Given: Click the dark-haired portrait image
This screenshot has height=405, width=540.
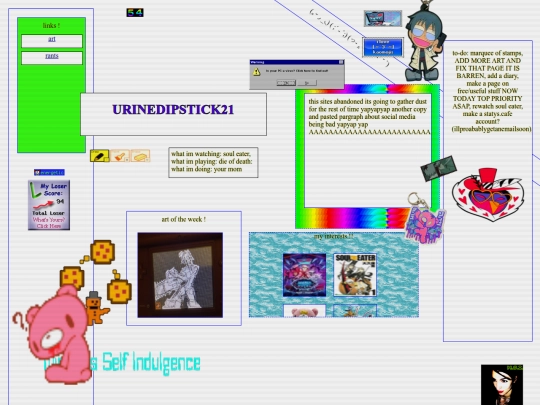Looking at the screenshot, I should pyautogui.click(x=502, y=385).
